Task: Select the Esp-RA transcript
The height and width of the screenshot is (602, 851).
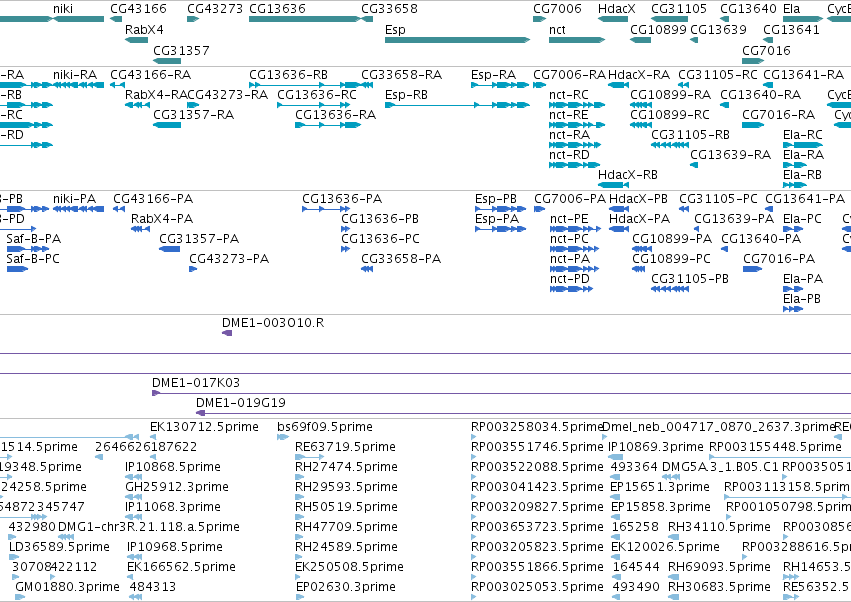Action: [500, 85]
